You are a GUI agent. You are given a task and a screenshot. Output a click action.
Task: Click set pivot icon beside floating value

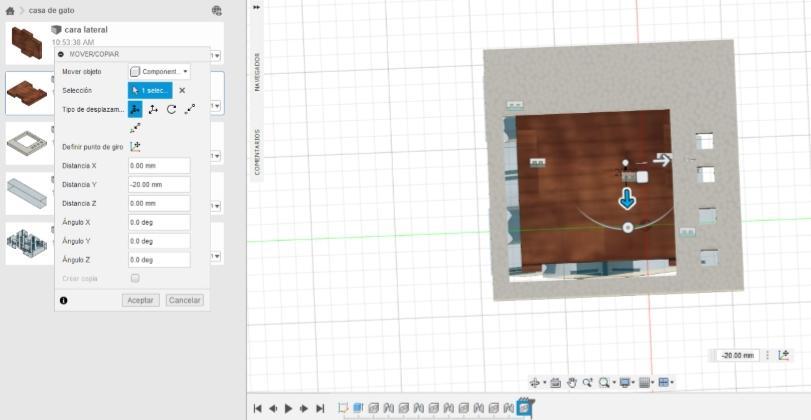784,355
